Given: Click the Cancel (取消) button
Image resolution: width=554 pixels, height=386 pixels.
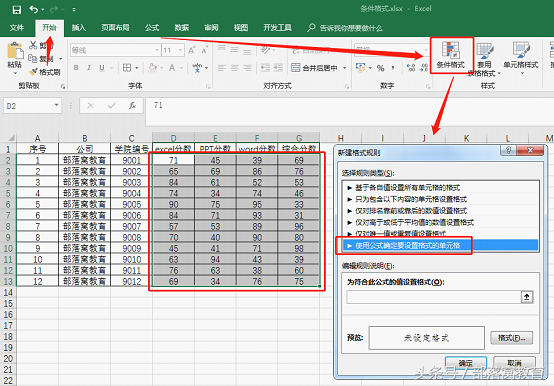Looking at the screenshot, I should pos(514,363).
